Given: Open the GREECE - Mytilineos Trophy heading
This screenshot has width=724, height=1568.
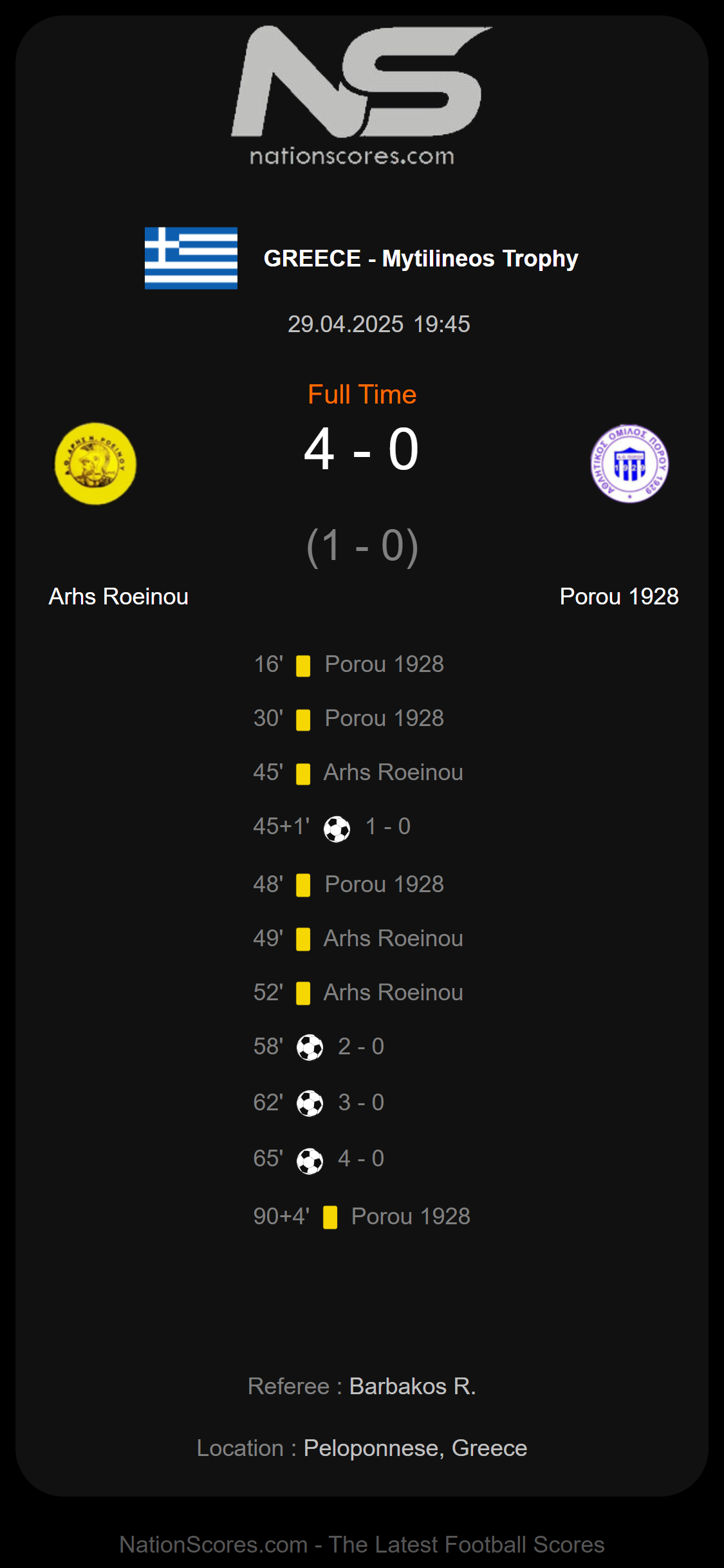Looking at the screenshot, I should (421, 258).
